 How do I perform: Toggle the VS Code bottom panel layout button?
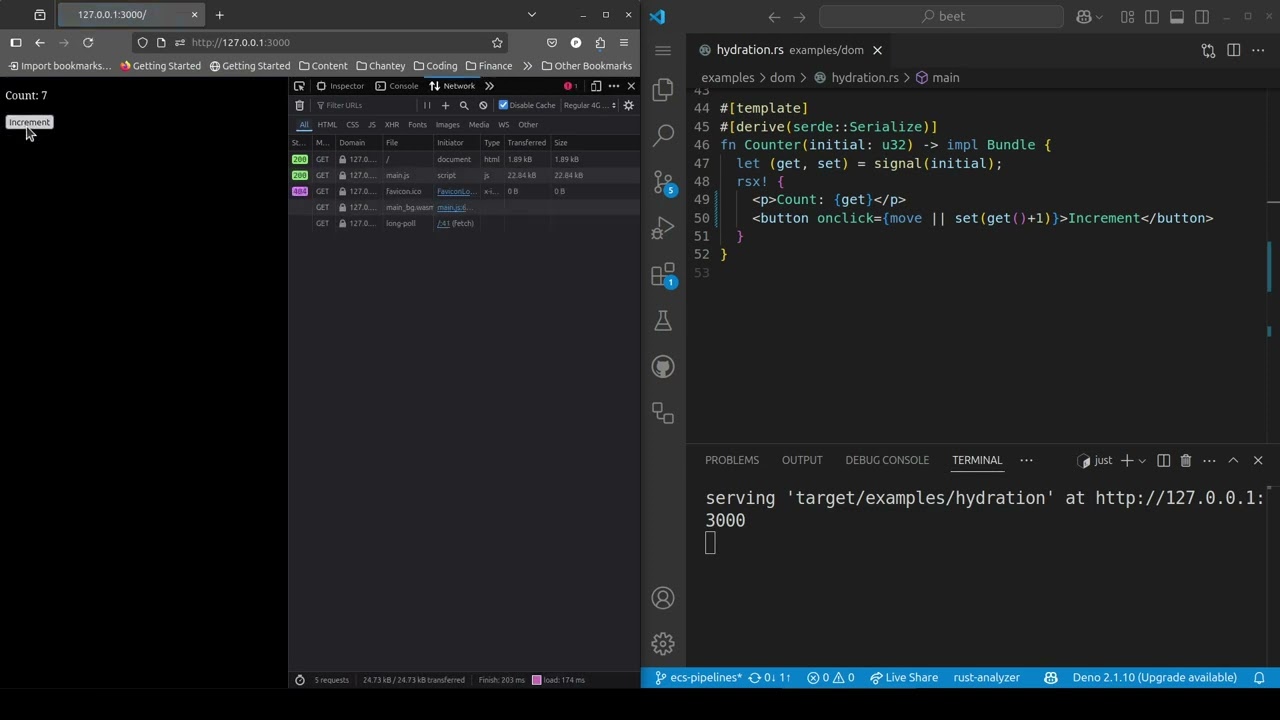pyautogui.click(x=1177, y=17)
